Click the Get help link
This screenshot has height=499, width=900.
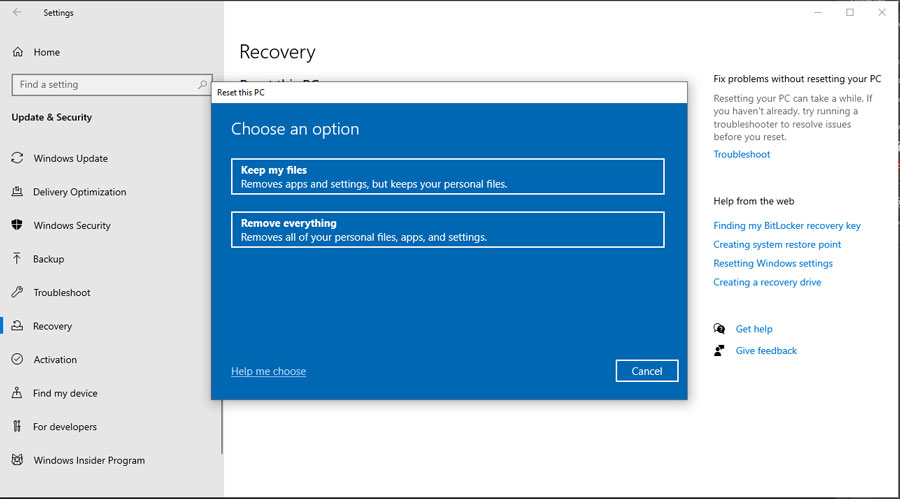(x=754, y=329)
